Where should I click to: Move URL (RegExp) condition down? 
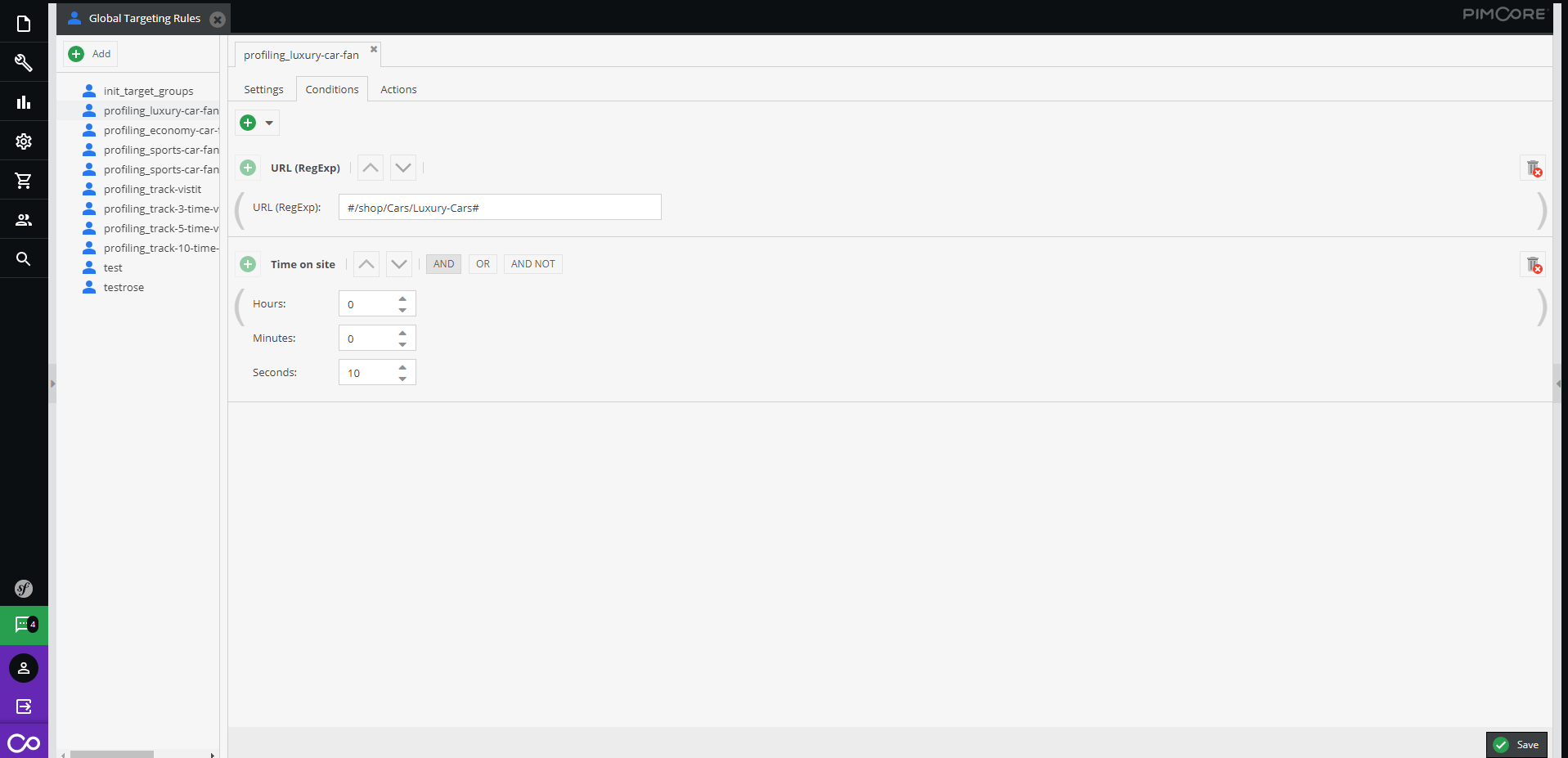coord(403,168)
